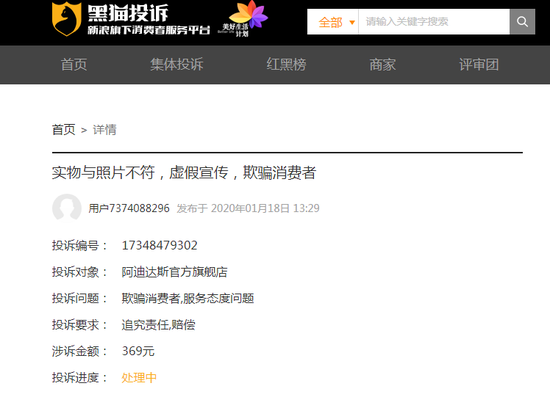Click the 涉诉金额 label

pyautogui.click(x=80, y=351)
